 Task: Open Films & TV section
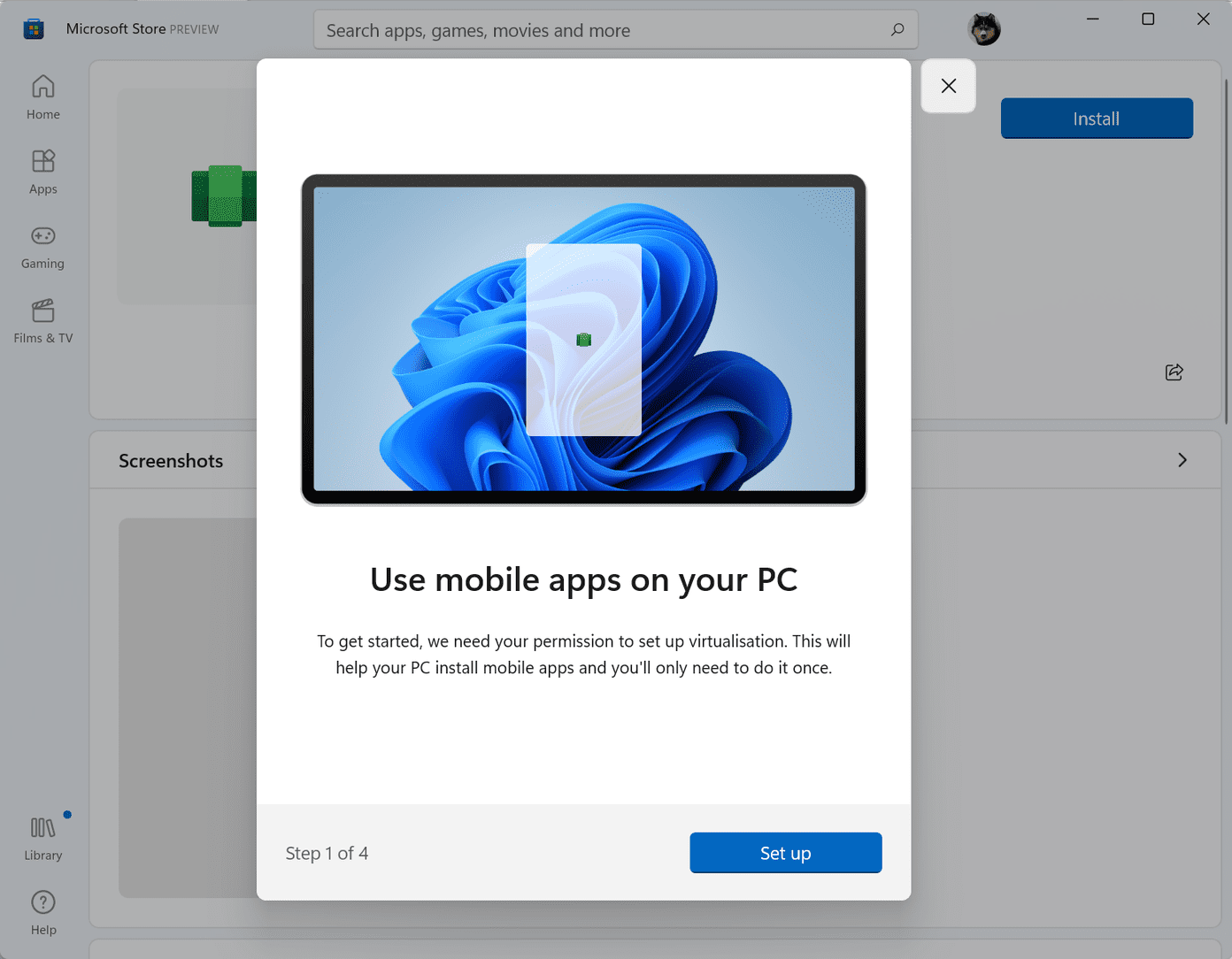click(x=42, y=321)
